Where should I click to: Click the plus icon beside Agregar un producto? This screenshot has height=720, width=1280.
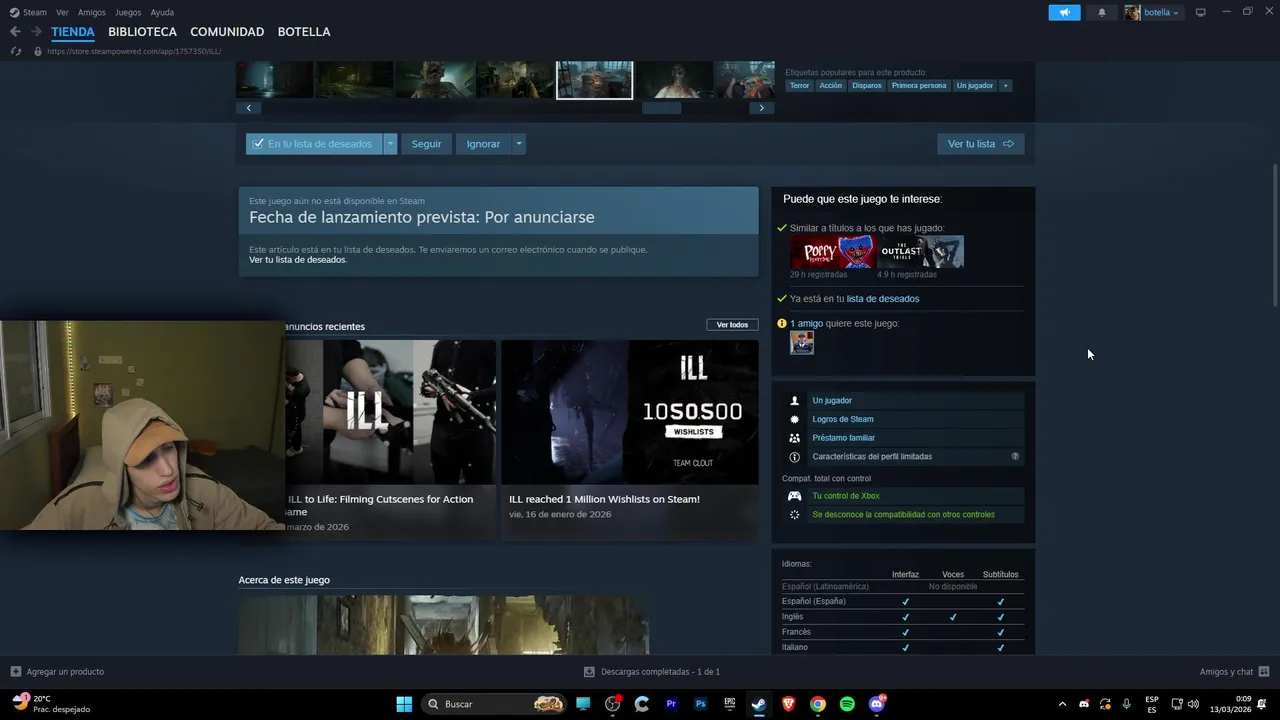coord(15,672)
